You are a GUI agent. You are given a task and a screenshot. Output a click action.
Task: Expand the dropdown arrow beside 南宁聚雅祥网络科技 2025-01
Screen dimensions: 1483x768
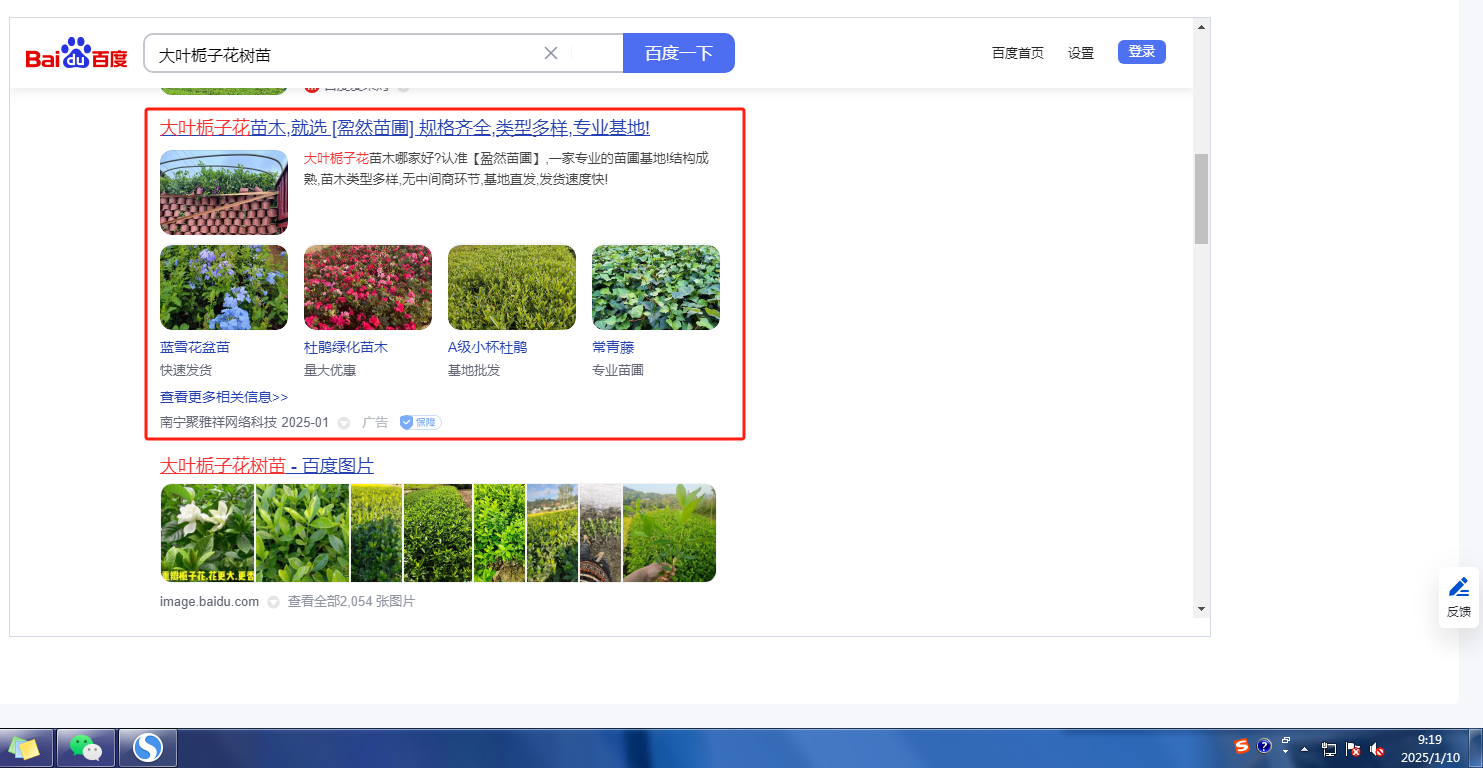click(344, 423)
